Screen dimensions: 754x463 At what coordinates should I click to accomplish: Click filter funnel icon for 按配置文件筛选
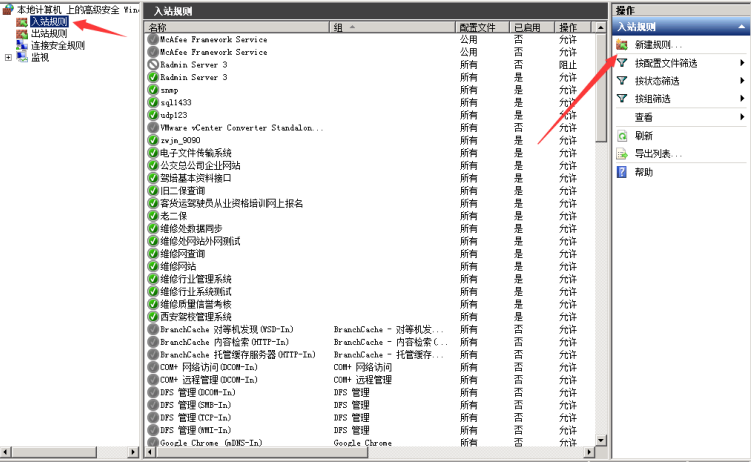click(622, 63)
